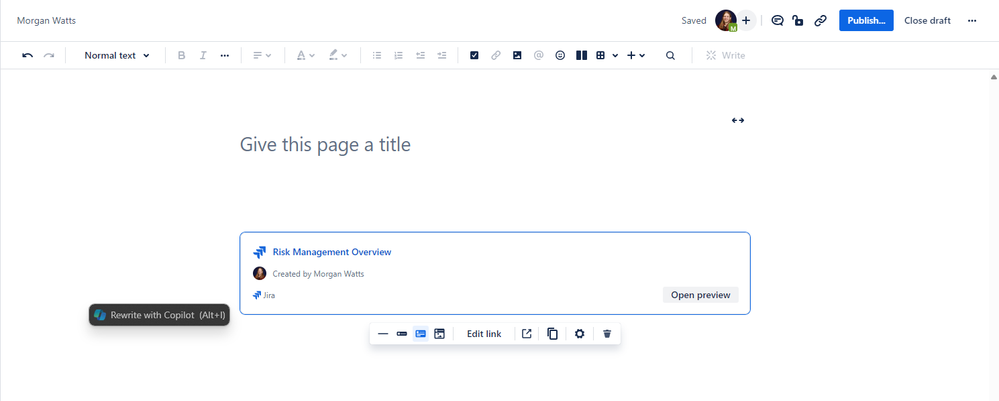Toggle italic formatting
Screen dimensions: 999x401
[203, 55]
